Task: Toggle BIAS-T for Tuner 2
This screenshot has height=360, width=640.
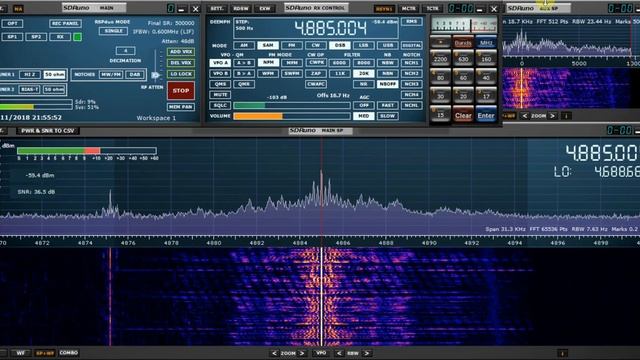Action: pos(29,89)
